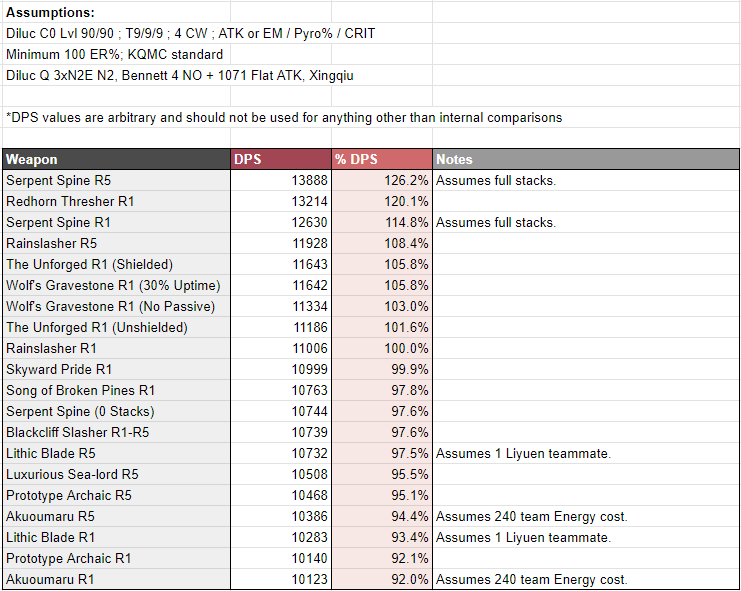Image resolution: width=741 pixels, height=591 pixels.
Task: Click The Unforged R1 (Shielded) cell
Action: 115,265
